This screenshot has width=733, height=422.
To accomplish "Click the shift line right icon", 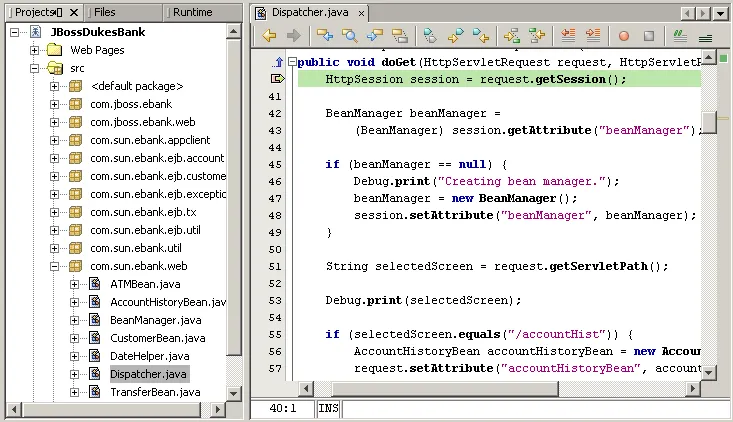I will [593, 36].
